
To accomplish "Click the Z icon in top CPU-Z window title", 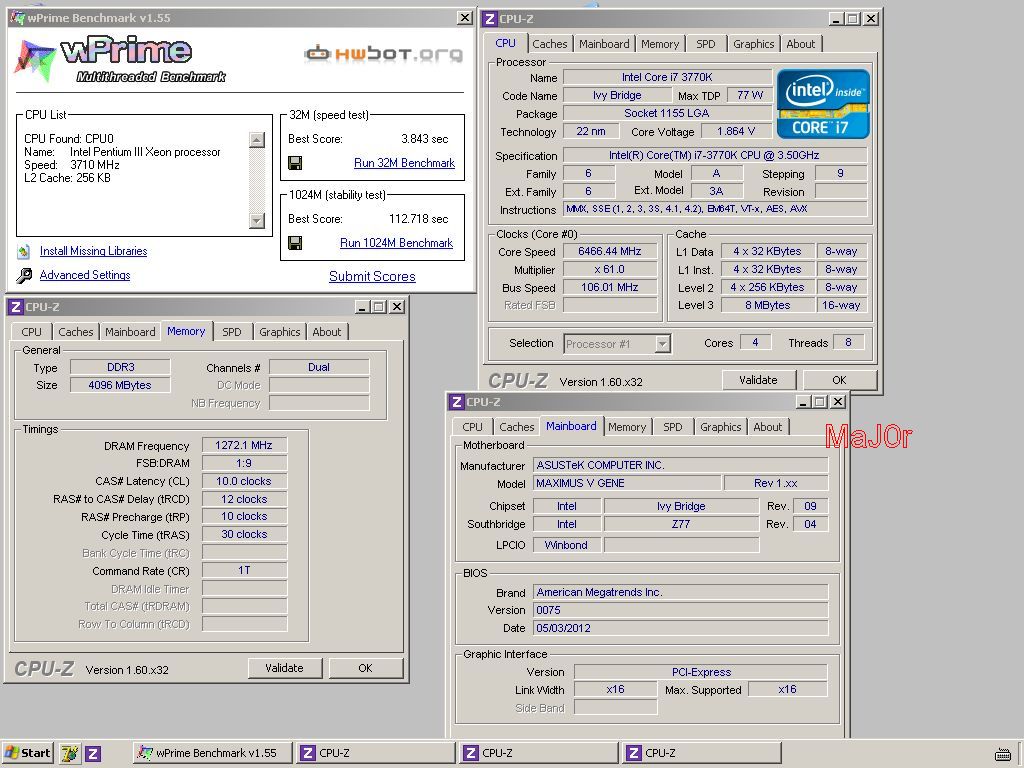I will [x=490, y=19].
